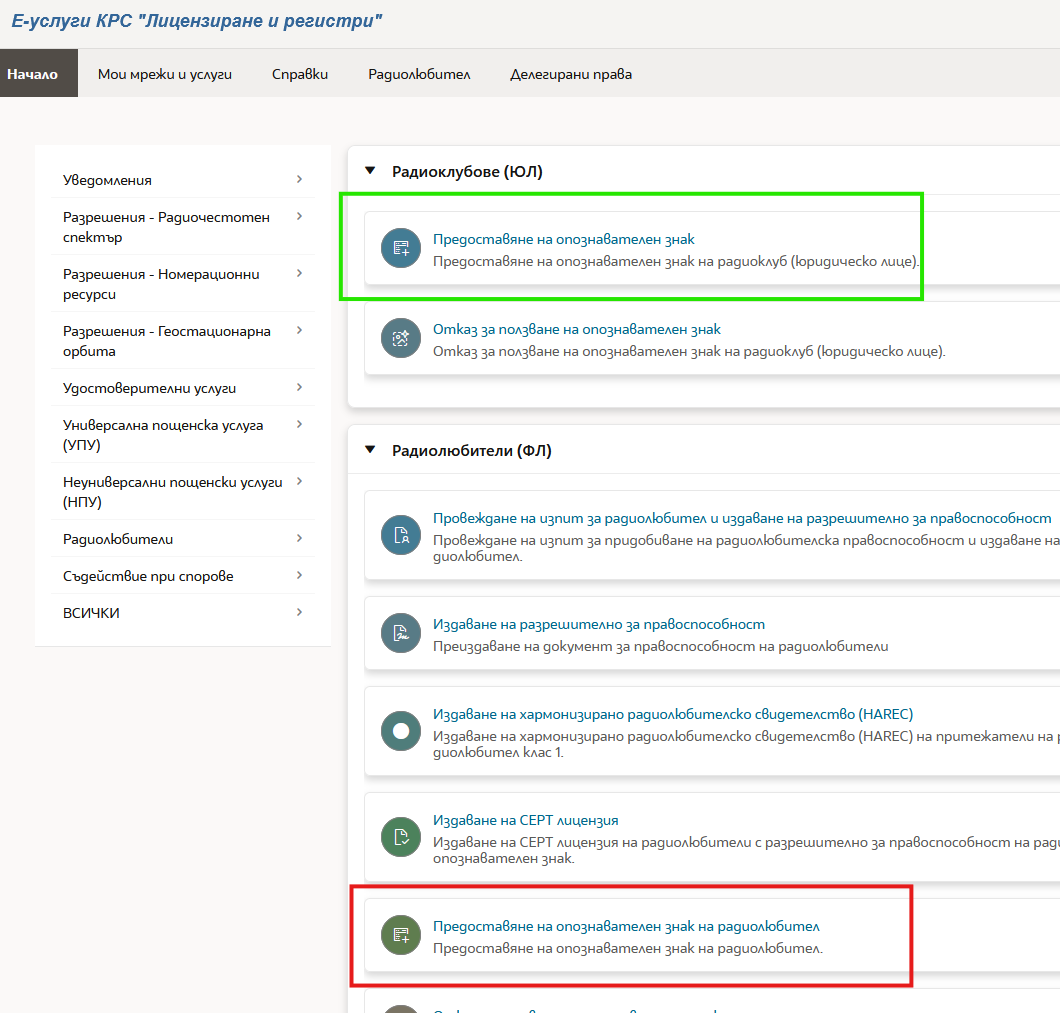Open the 'Радиолюбител' top menu item
Image resolution: width=1060 pixels, height=1013 pixels.
coord(418,74)
